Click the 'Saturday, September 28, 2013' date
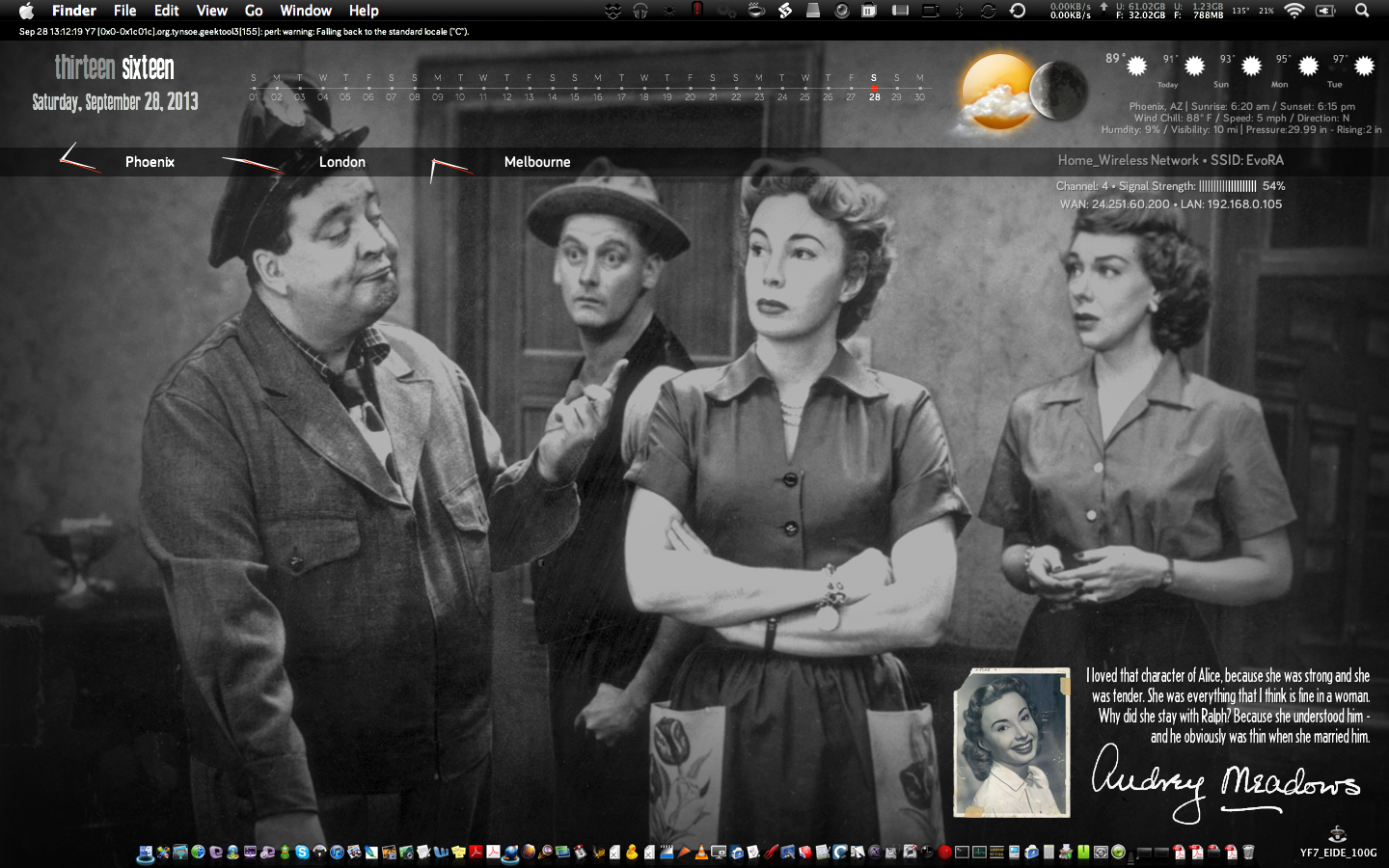Screen dimensions: 1389x868 115,102
